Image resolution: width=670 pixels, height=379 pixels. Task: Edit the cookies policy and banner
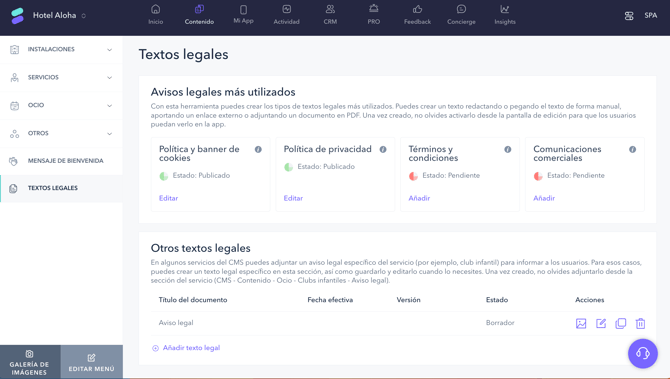[x=168, y=198]
